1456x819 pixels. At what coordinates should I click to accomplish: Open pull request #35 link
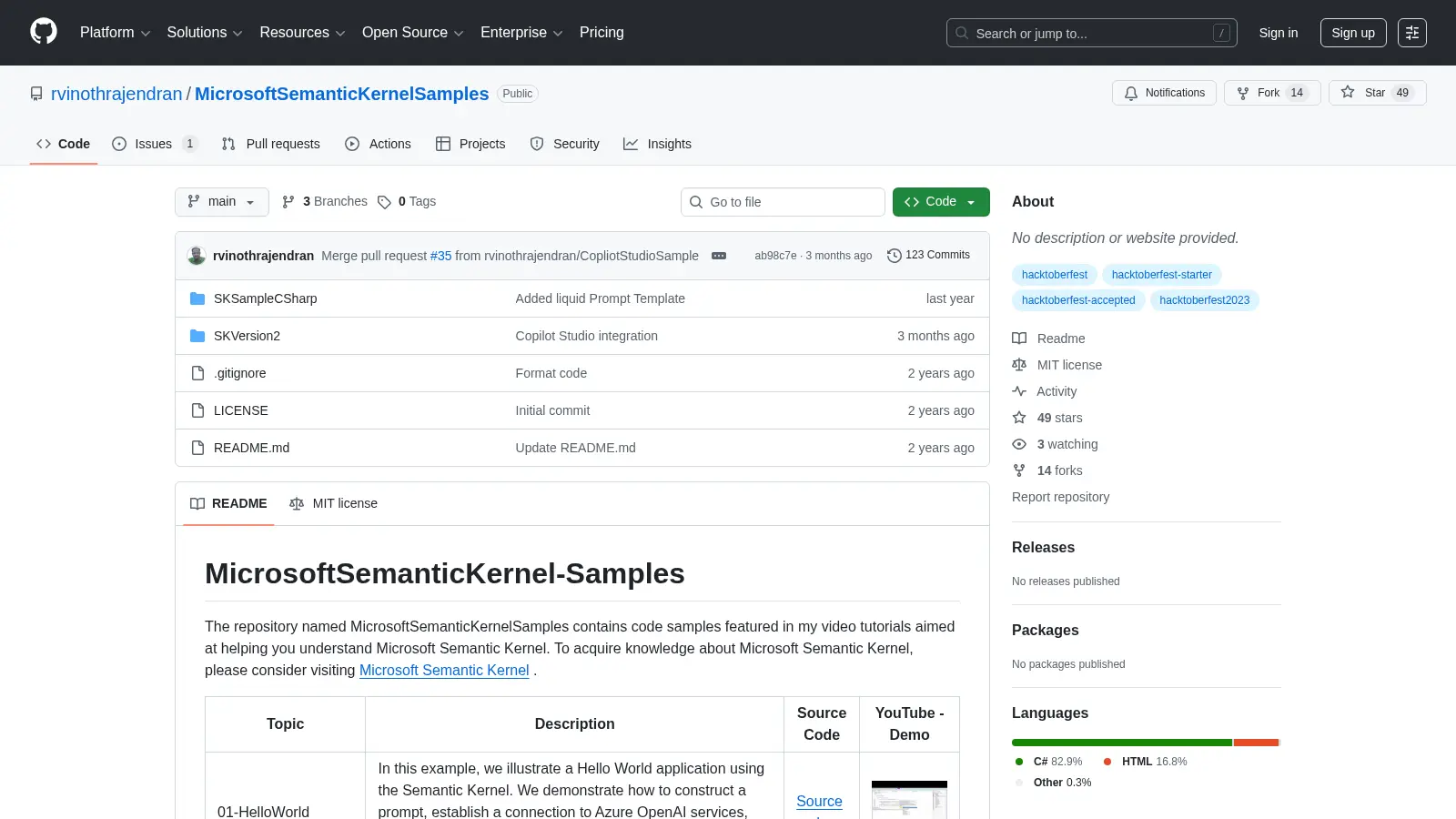click(x=440, y=256)
